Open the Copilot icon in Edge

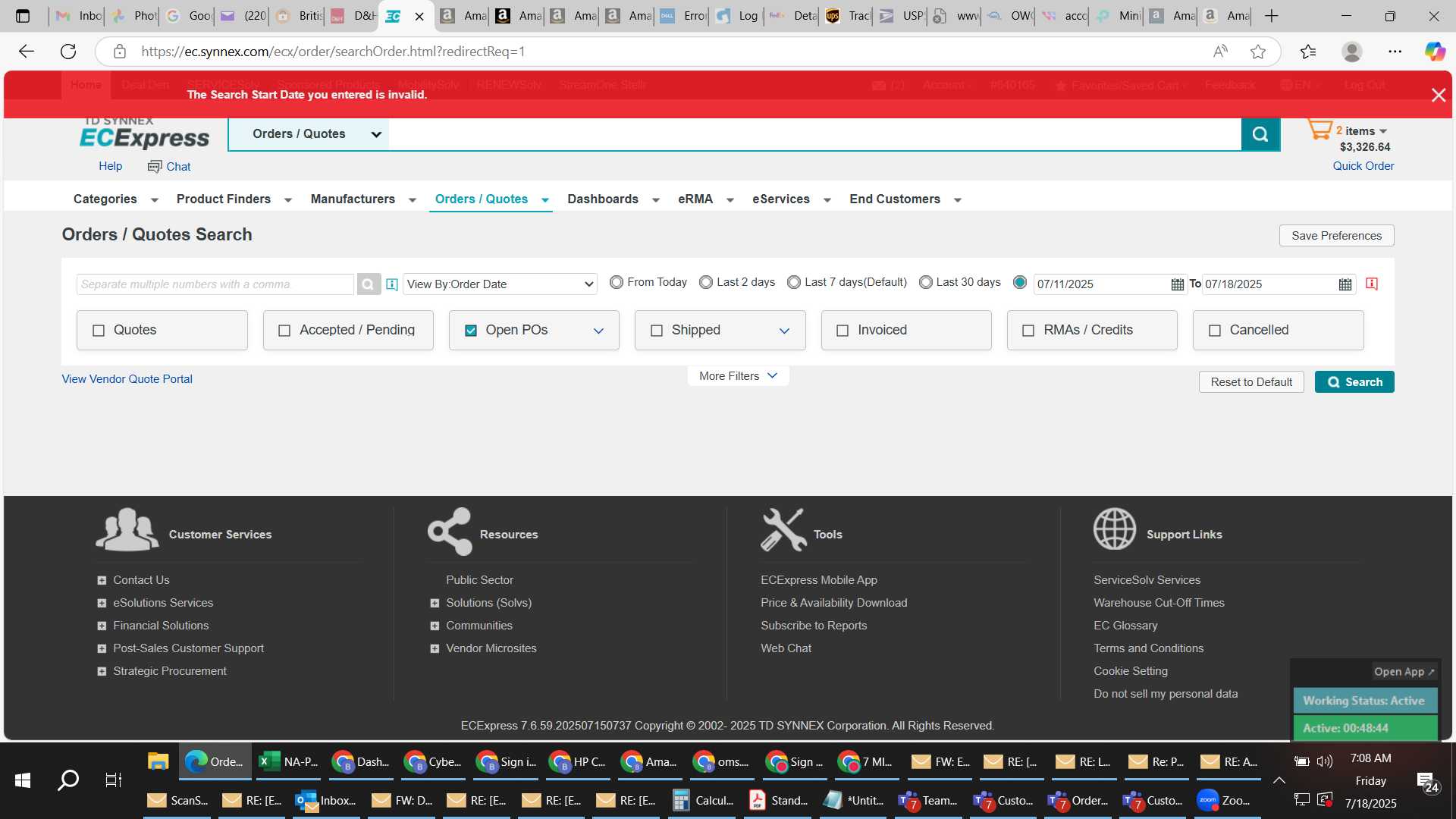click(x=1434, y=52)
